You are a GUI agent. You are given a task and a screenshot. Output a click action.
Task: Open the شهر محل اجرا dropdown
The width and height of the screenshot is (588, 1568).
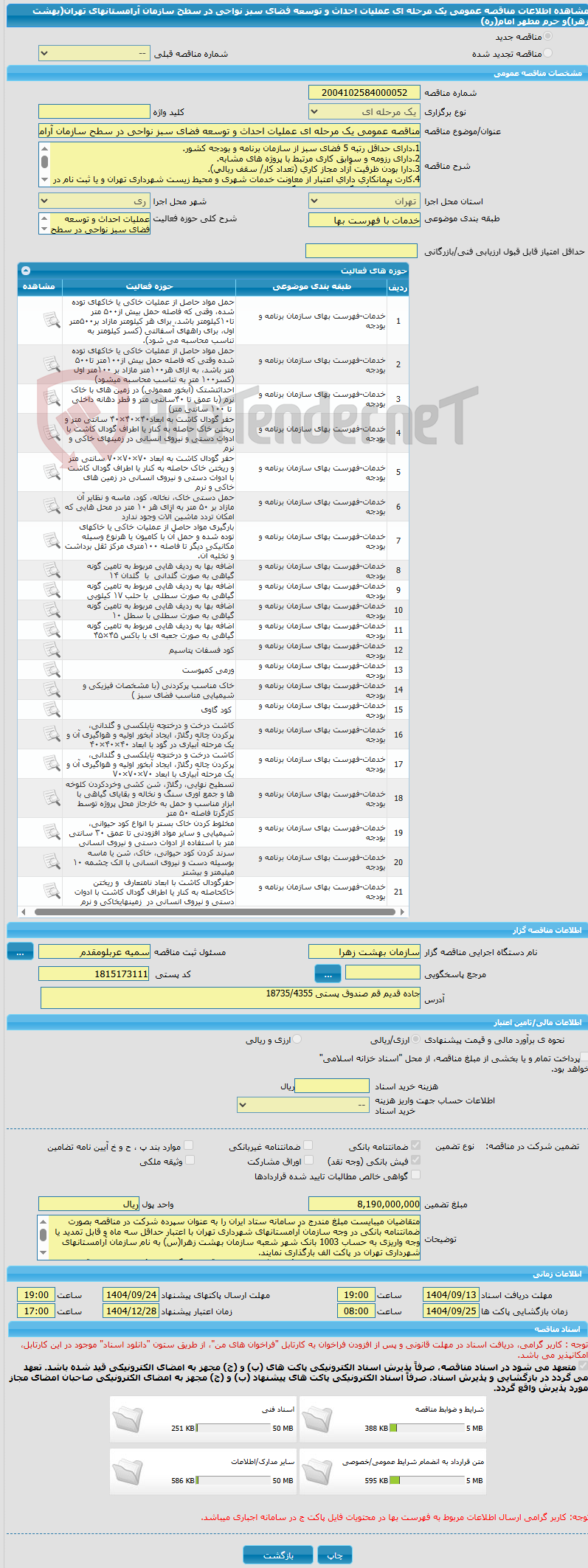pyautogui.click(x=94, y=201)
